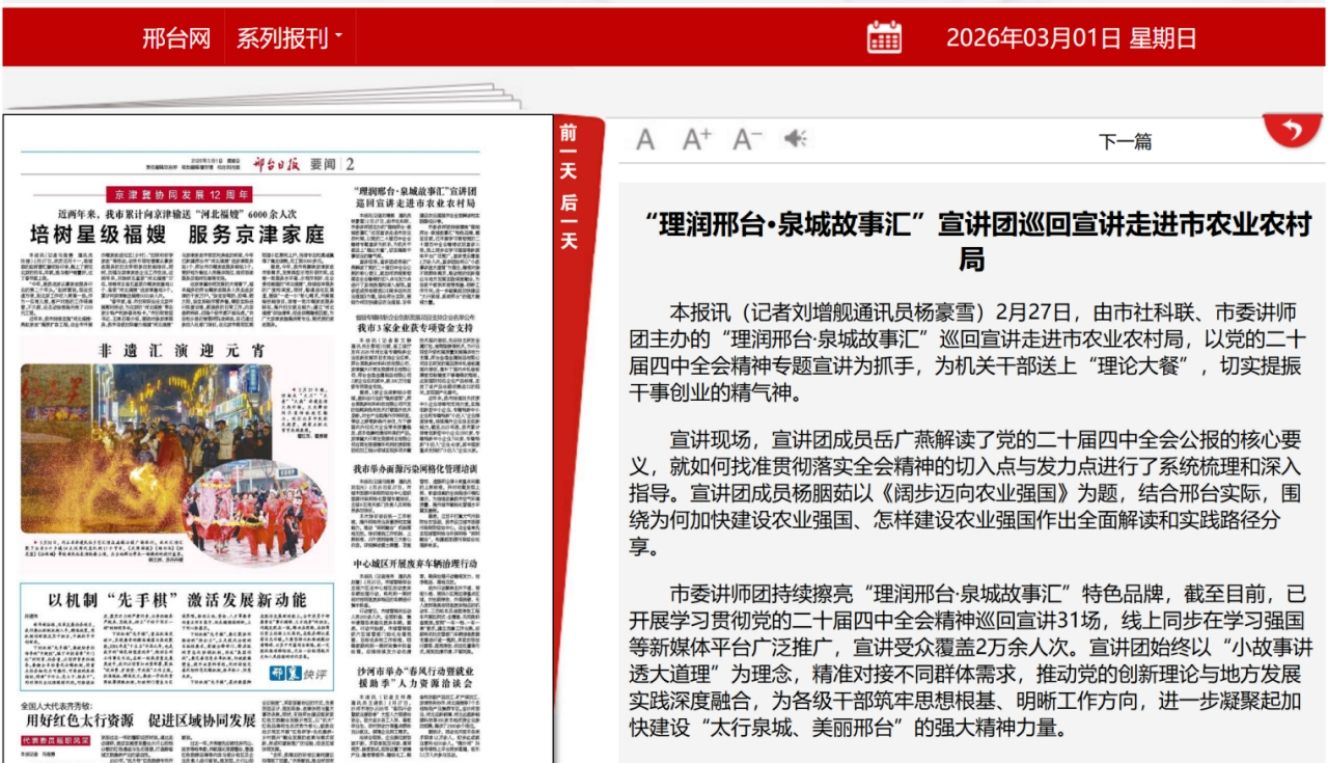Increase article font size with A+
The height and width of the screenshot is (763, 1328).
[697, 140]
